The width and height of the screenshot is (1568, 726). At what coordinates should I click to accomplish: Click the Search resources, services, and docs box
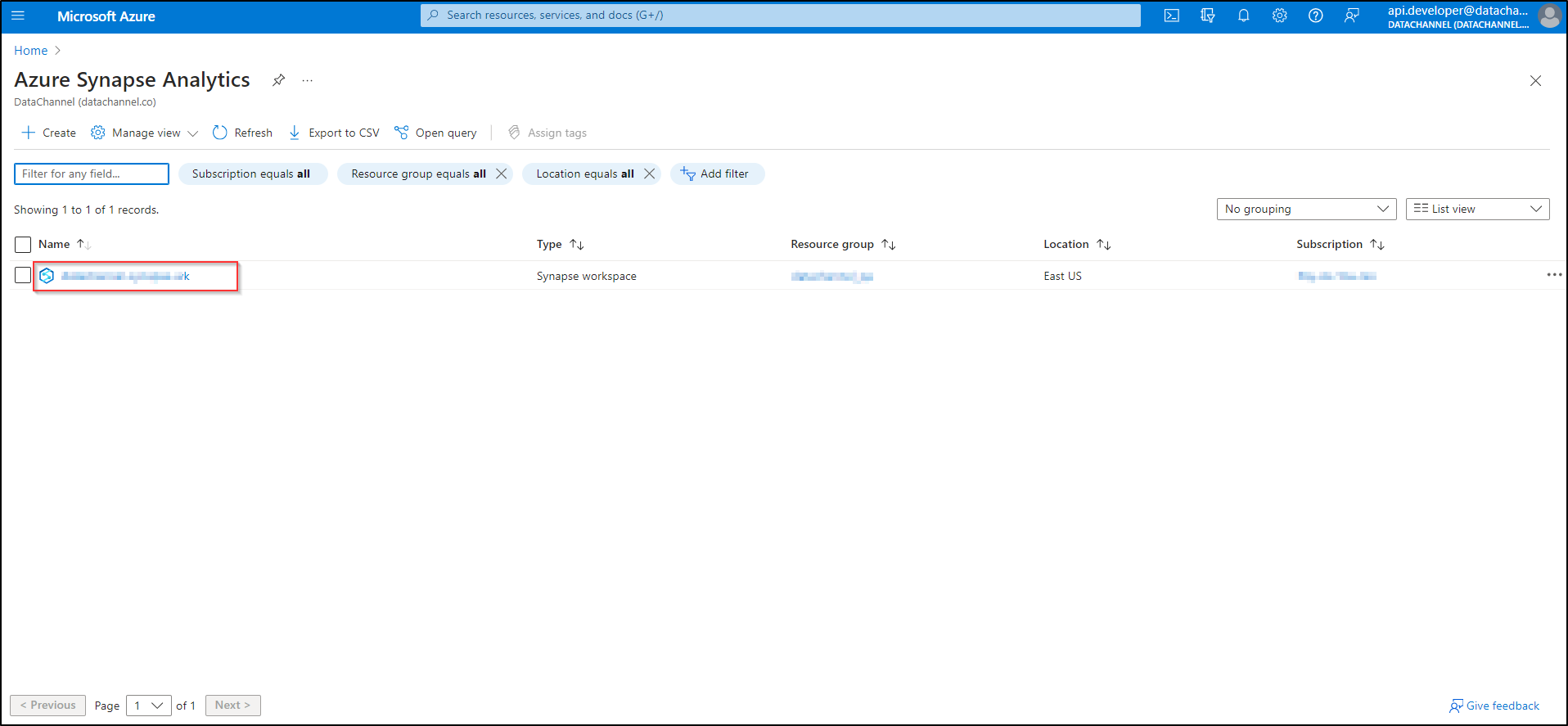[x=781, y=16]
